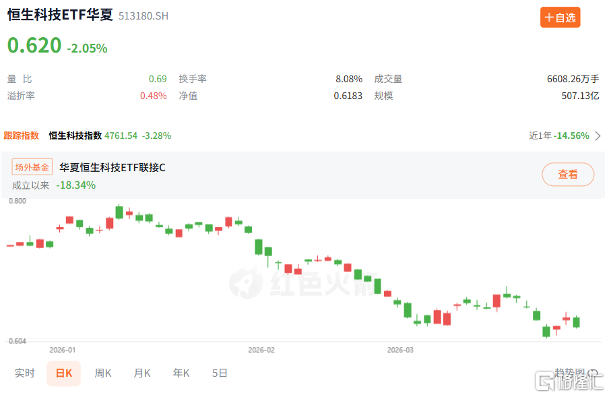Viewport: 610px width, 398px height.
Task: Click the fund title 恒生科技ETF华夏
Action: tap(60, 15)
